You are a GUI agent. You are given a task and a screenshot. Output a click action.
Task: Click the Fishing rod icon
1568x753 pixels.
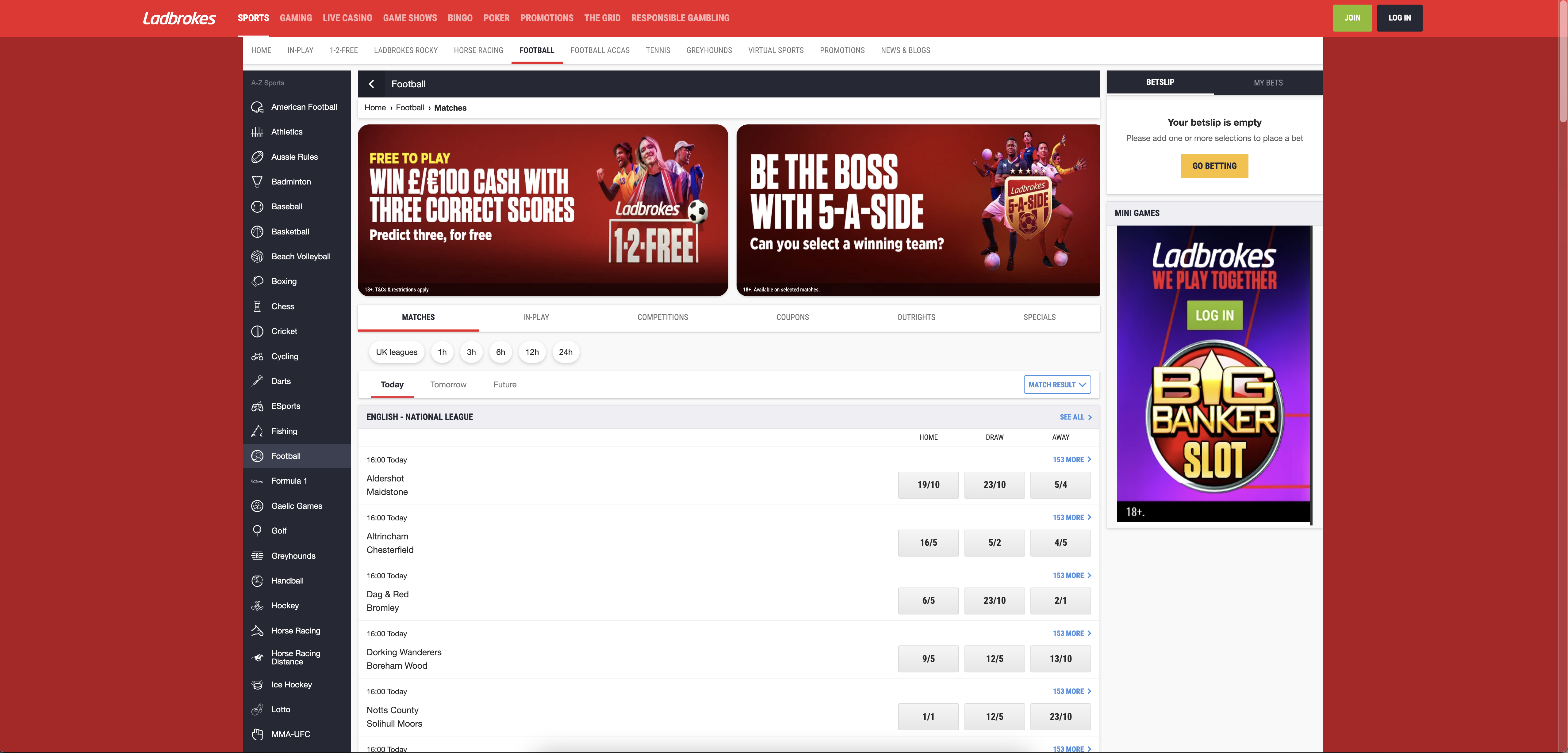pyautogui.click(x=258, y=431)
